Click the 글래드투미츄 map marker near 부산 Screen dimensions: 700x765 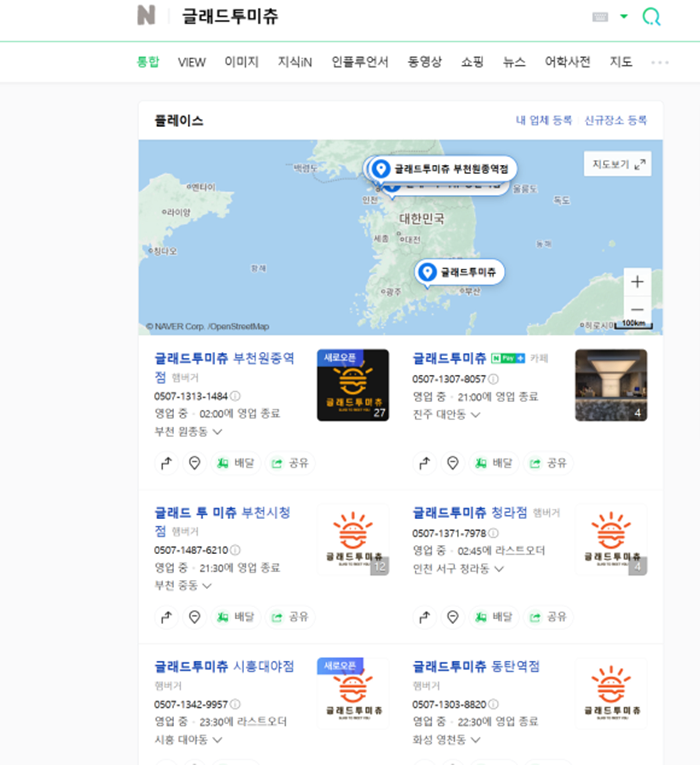pyautogui.click(x=459, y=272)
